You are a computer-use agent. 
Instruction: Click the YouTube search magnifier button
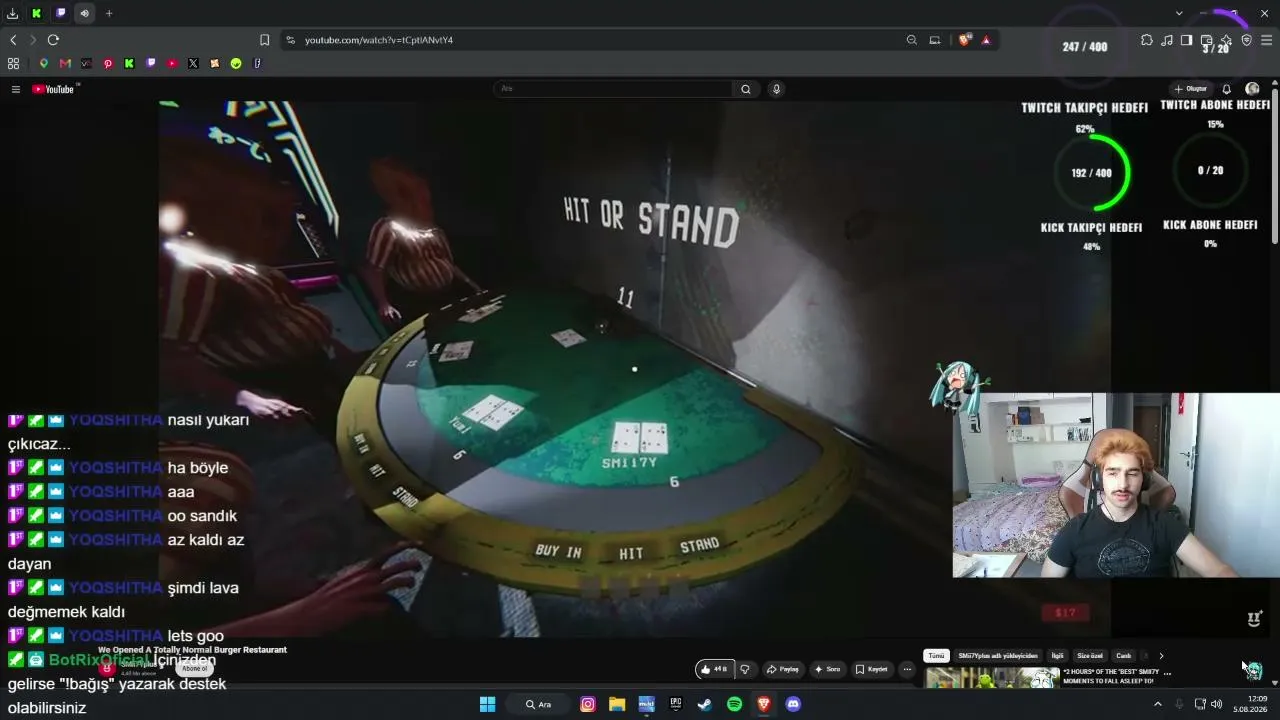click(745, 89)
